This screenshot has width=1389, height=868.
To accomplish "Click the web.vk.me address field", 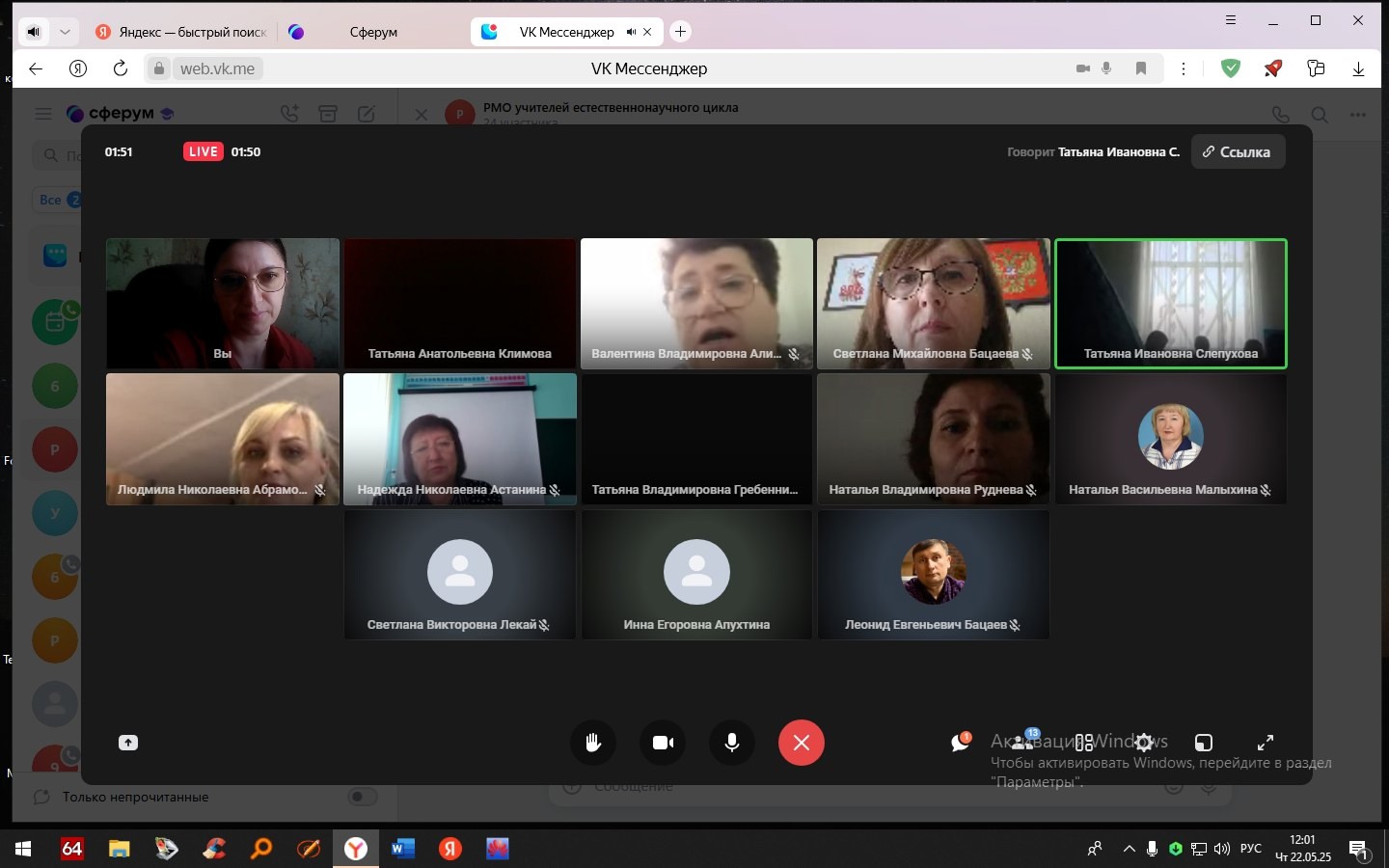I will click(x=218, y=68).
